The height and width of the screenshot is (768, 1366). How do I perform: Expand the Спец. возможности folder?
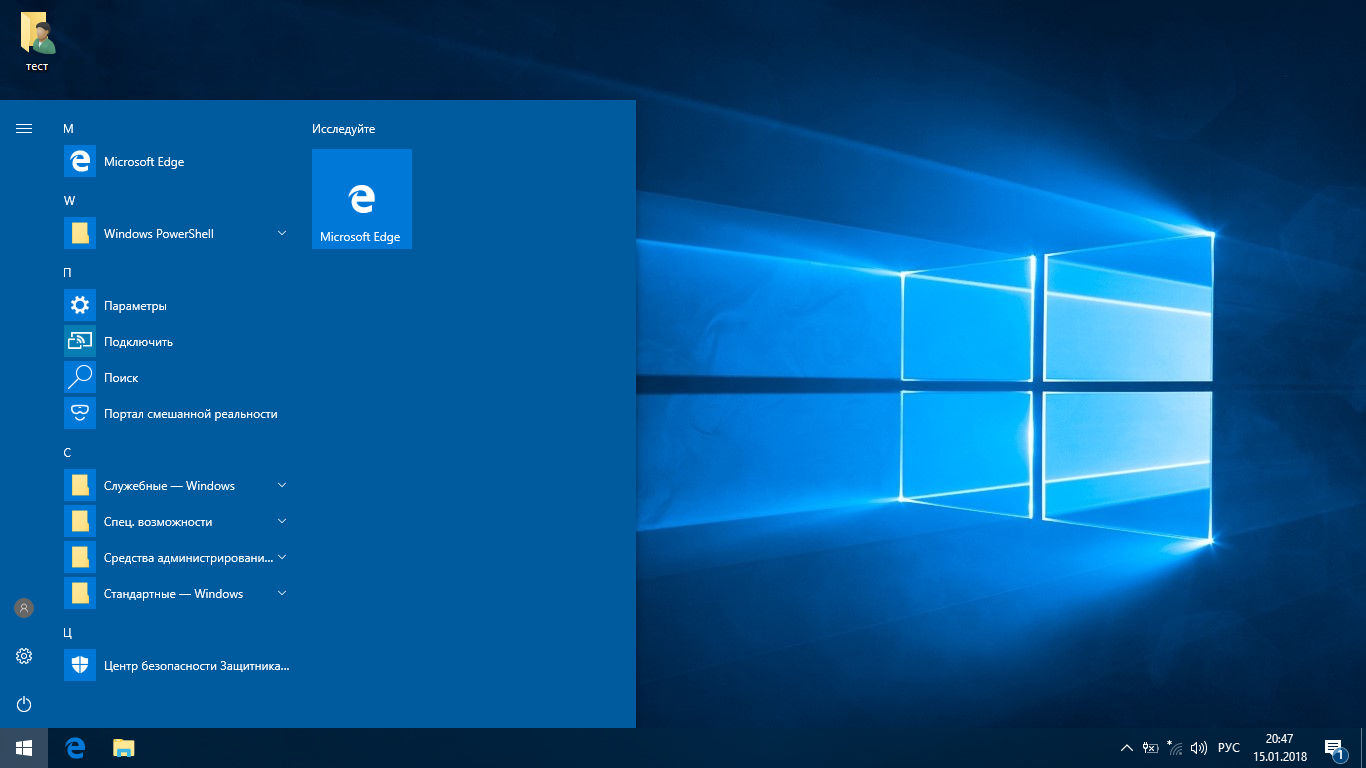pos(176,522)
